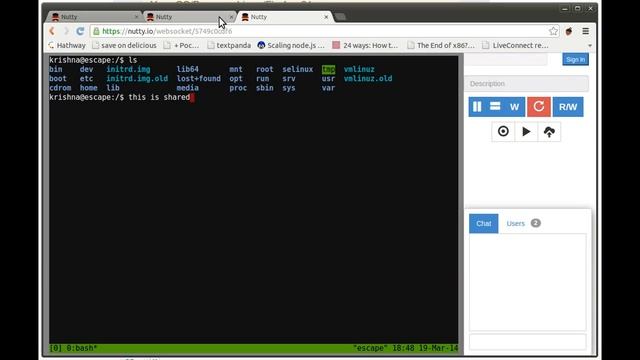Select the first Nutty browser tab
This screenshot has height=360, width=640.
[94, 17]
